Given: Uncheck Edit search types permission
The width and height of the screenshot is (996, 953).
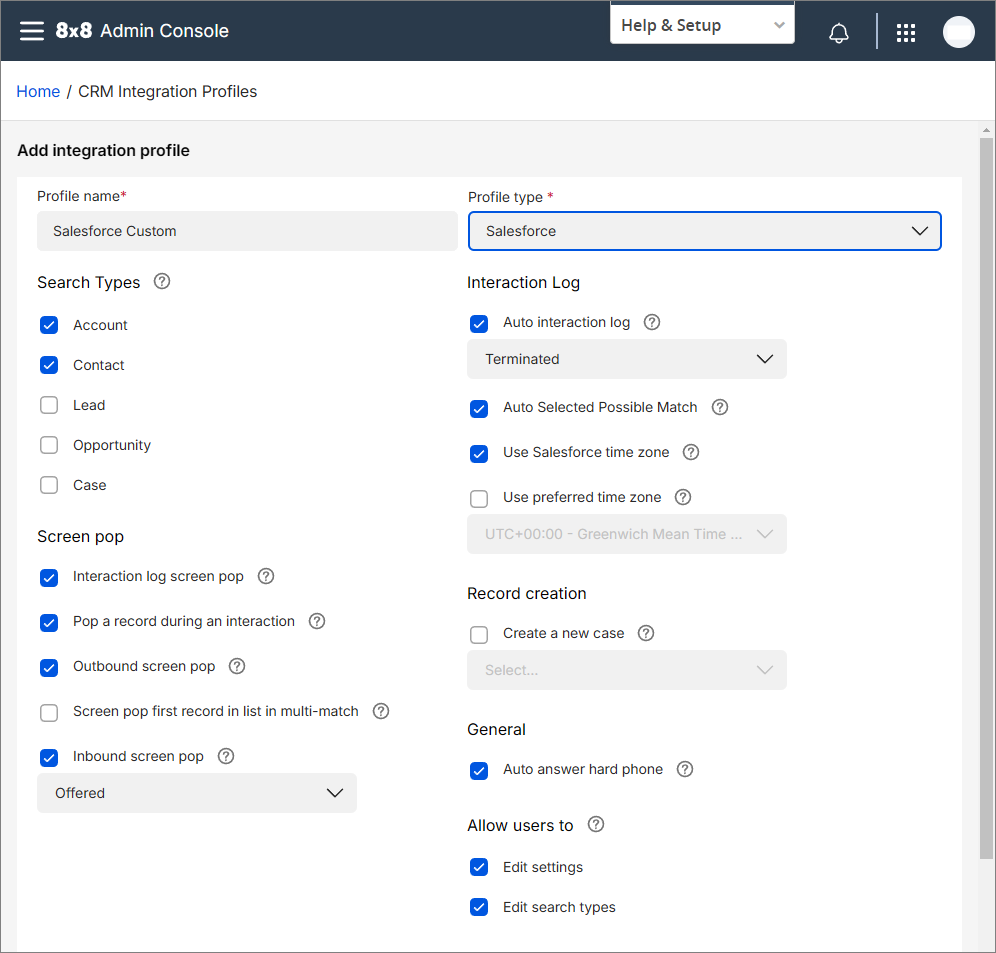Looking at the screenshot, I should tap(479, 907).
